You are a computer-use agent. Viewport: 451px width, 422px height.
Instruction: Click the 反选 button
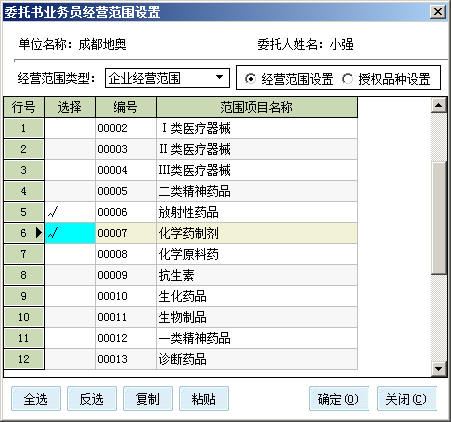(x=92, y=399)
